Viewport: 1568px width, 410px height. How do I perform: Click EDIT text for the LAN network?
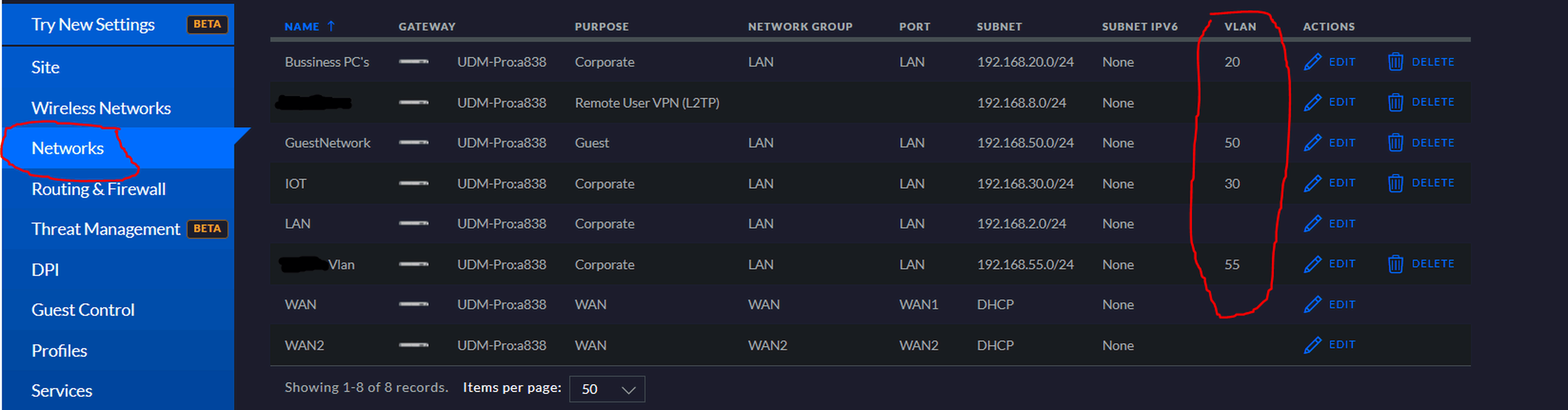[x=1342, y=224]
